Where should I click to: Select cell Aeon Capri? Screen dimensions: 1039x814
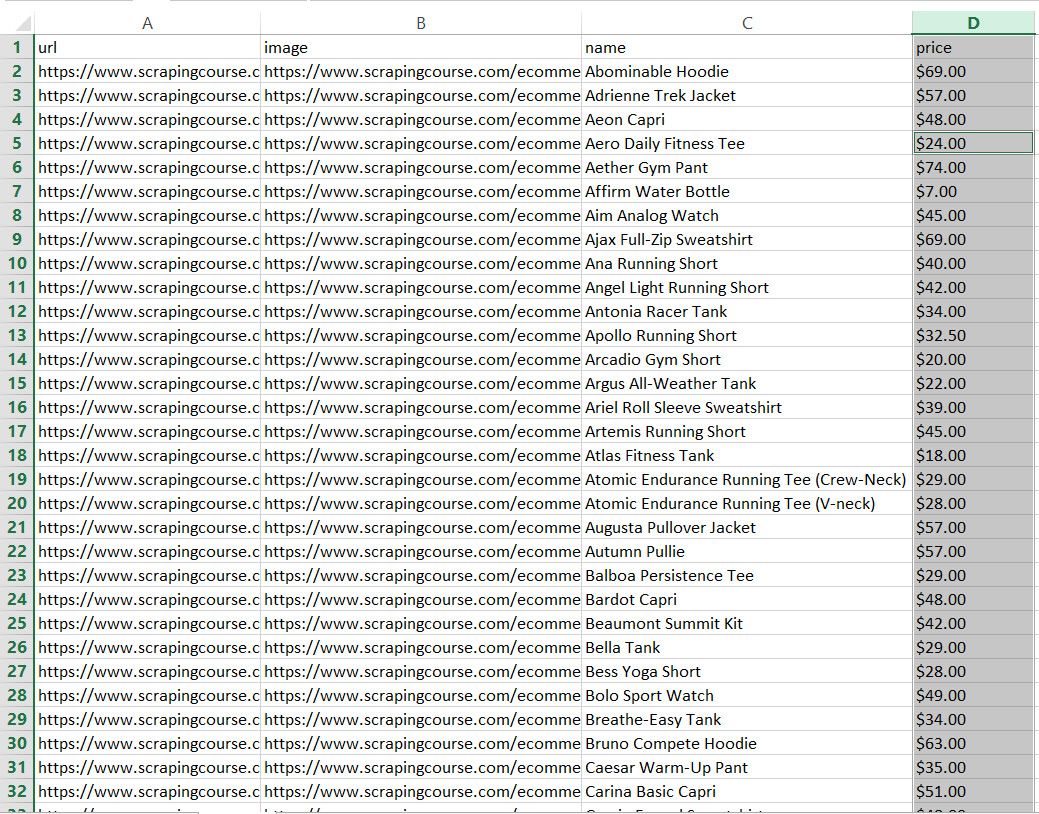747,119
